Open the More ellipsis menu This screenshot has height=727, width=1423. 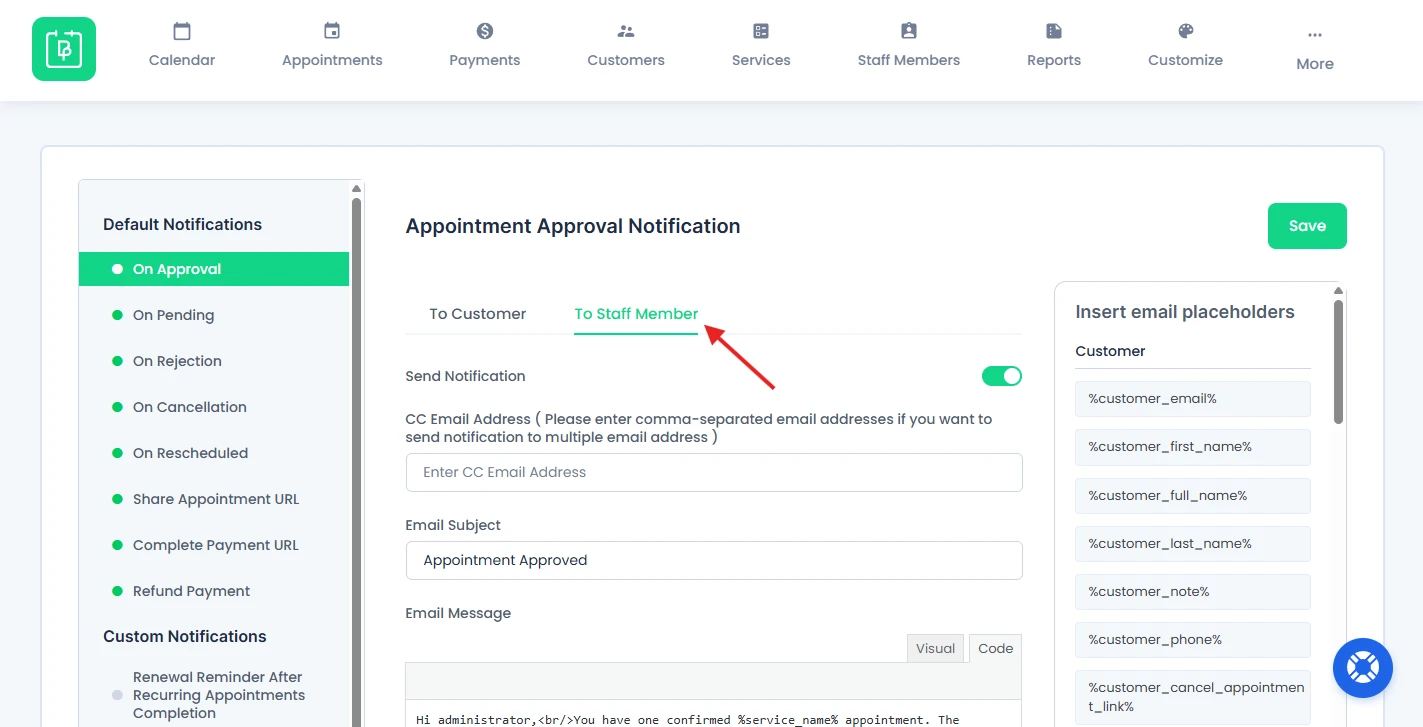point(1315,35)
